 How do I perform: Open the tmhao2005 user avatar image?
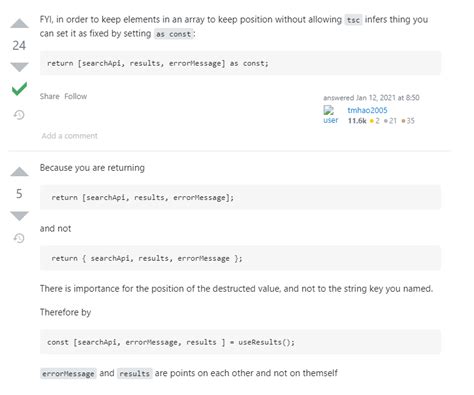[x=330, y=115]
